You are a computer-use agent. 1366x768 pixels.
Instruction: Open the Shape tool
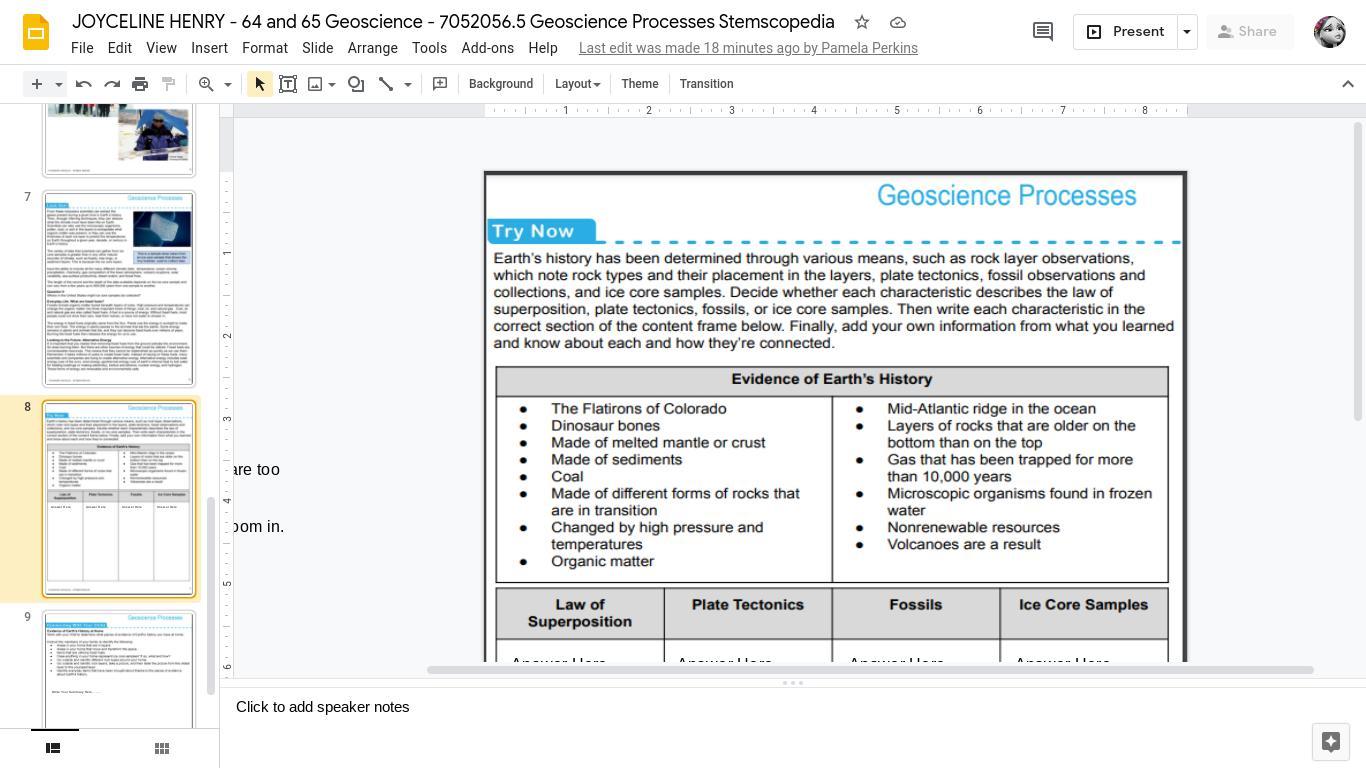(356, 84)
